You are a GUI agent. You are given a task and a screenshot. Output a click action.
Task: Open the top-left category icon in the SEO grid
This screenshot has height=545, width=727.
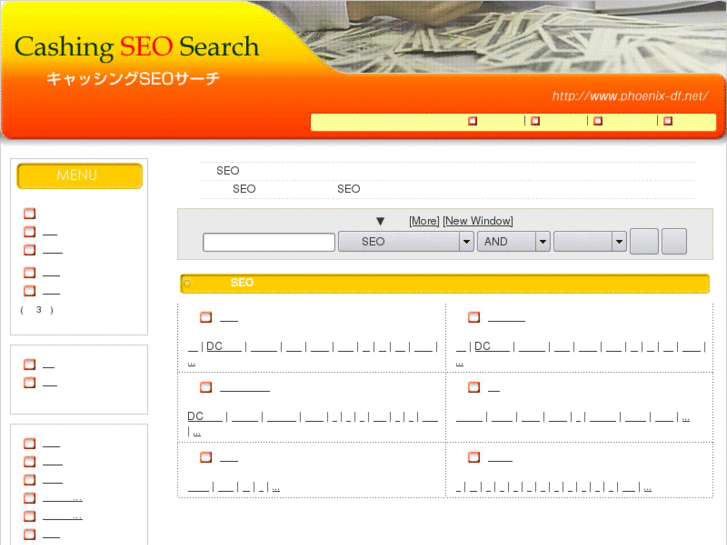point(206,317)
